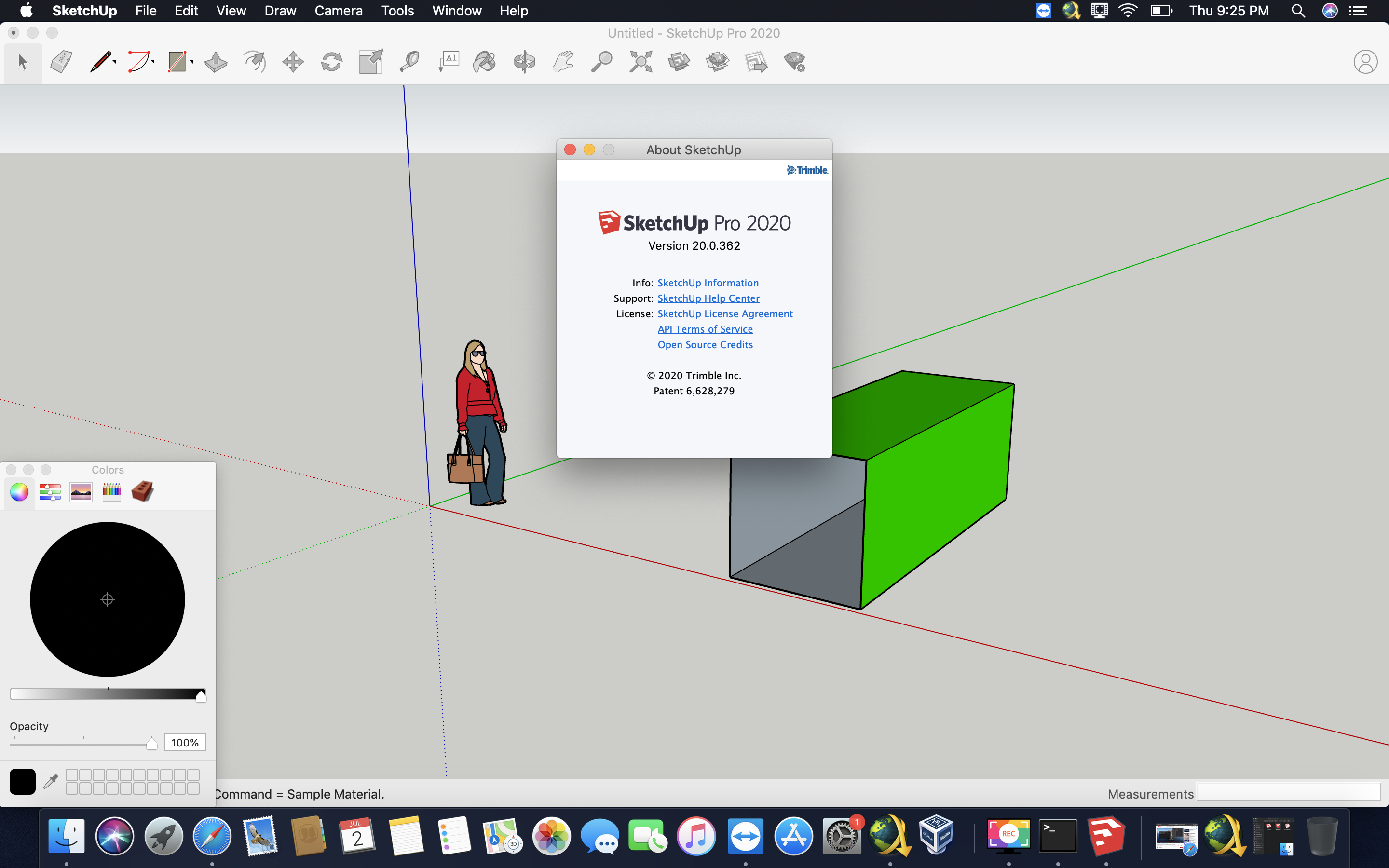Select the Rotate tool
Viewport: 1389px width, 868px height.
(332, 61)
